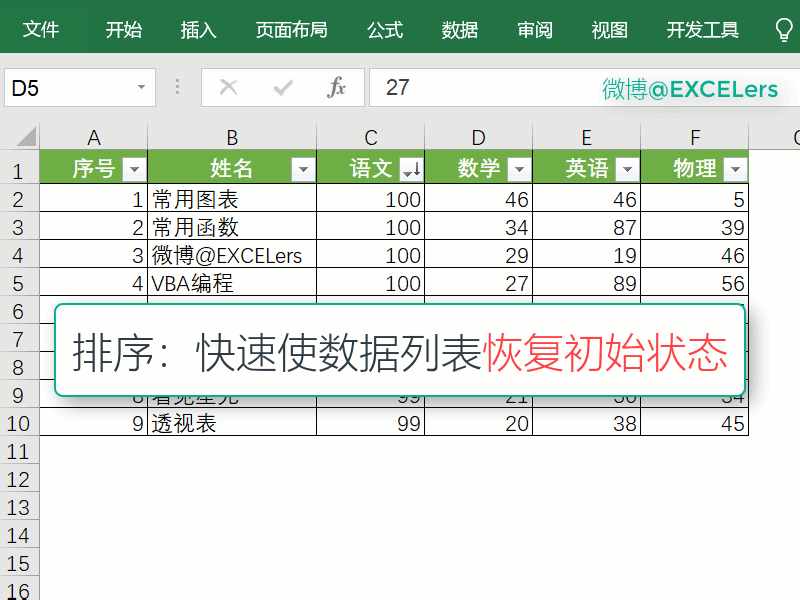Open the 文件 menu tab

41,30
